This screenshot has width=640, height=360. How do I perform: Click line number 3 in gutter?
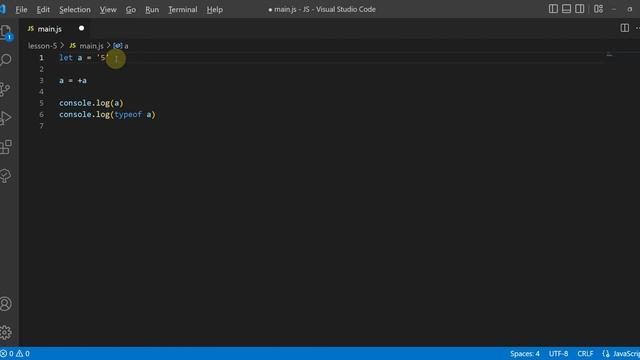coord(41,80)
